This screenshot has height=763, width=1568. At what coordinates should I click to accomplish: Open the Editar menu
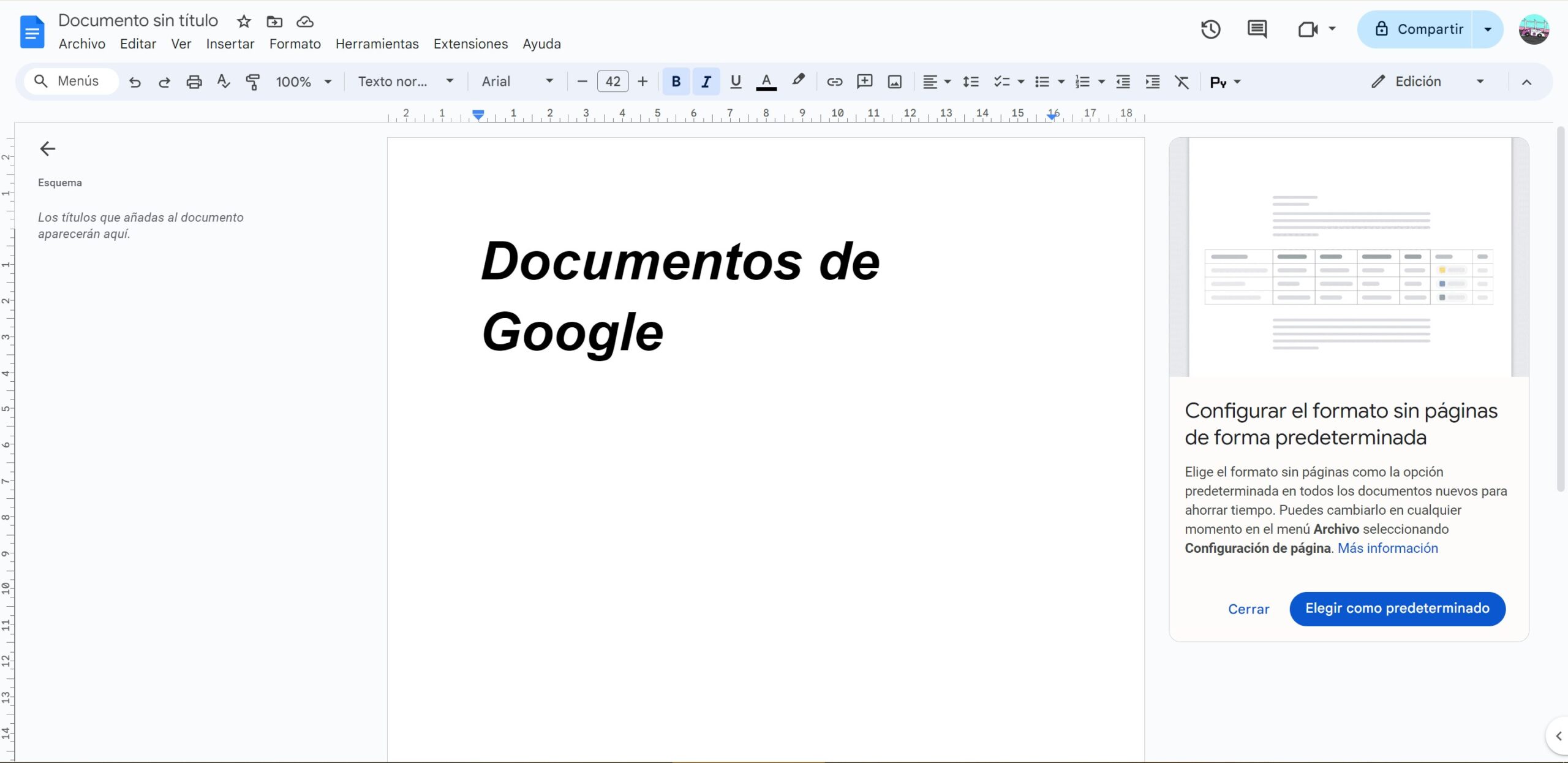coord(138,44)
